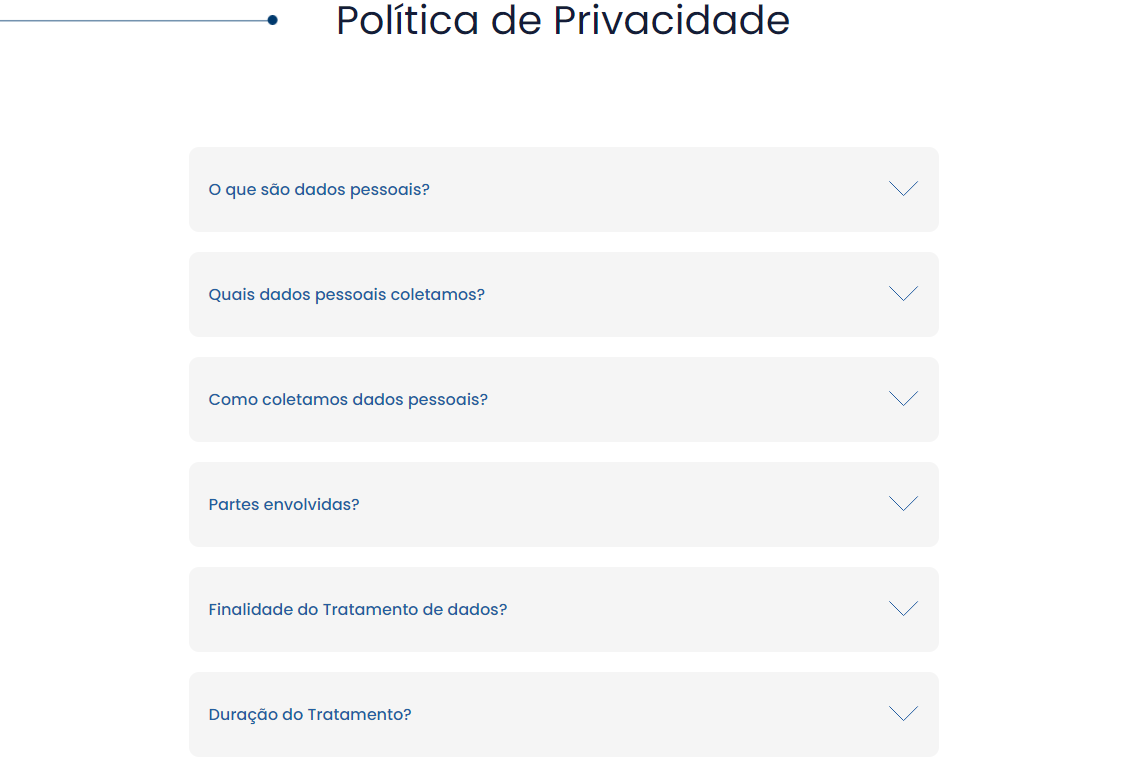Screen dimensions: 1137x768
Task: Select the 'Quais dados pessoais coletamos?' label
Action: tap(346, 295)
